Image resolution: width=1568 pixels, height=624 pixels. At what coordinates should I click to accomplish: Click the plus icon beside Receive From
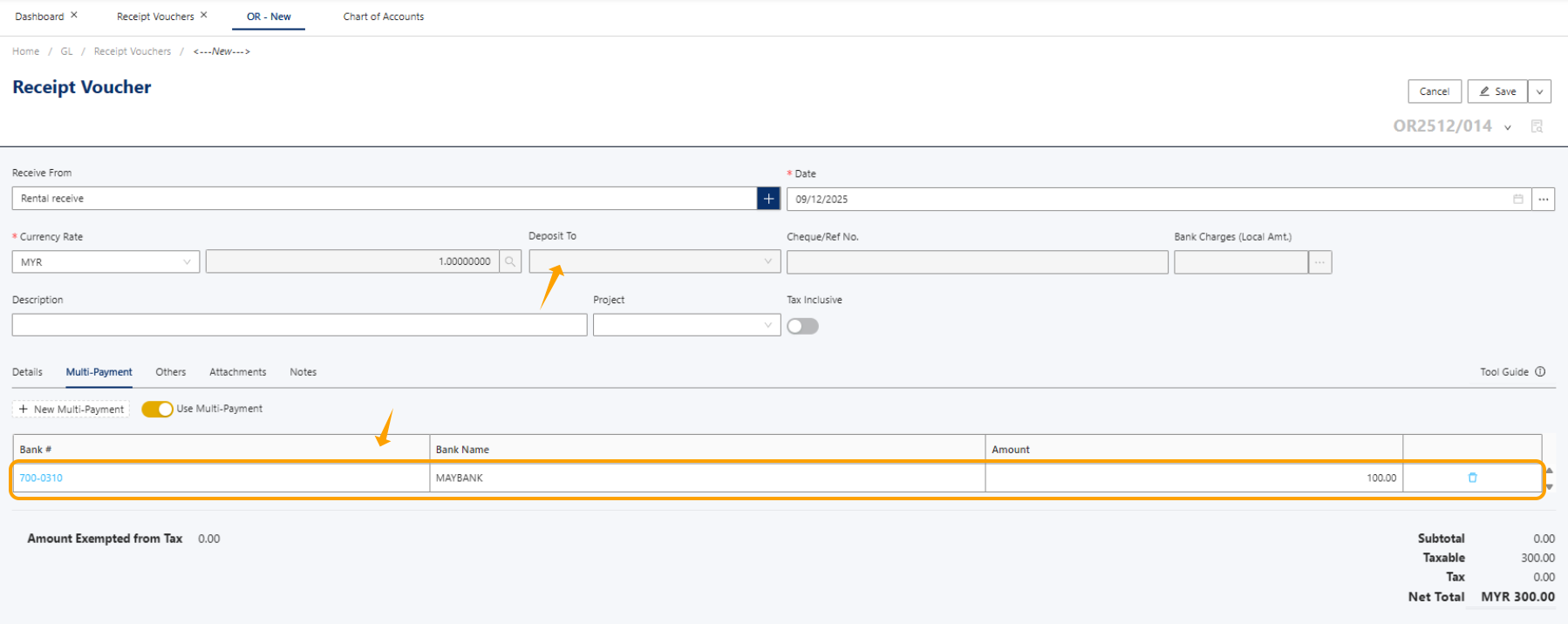click(x=768, y=199)
